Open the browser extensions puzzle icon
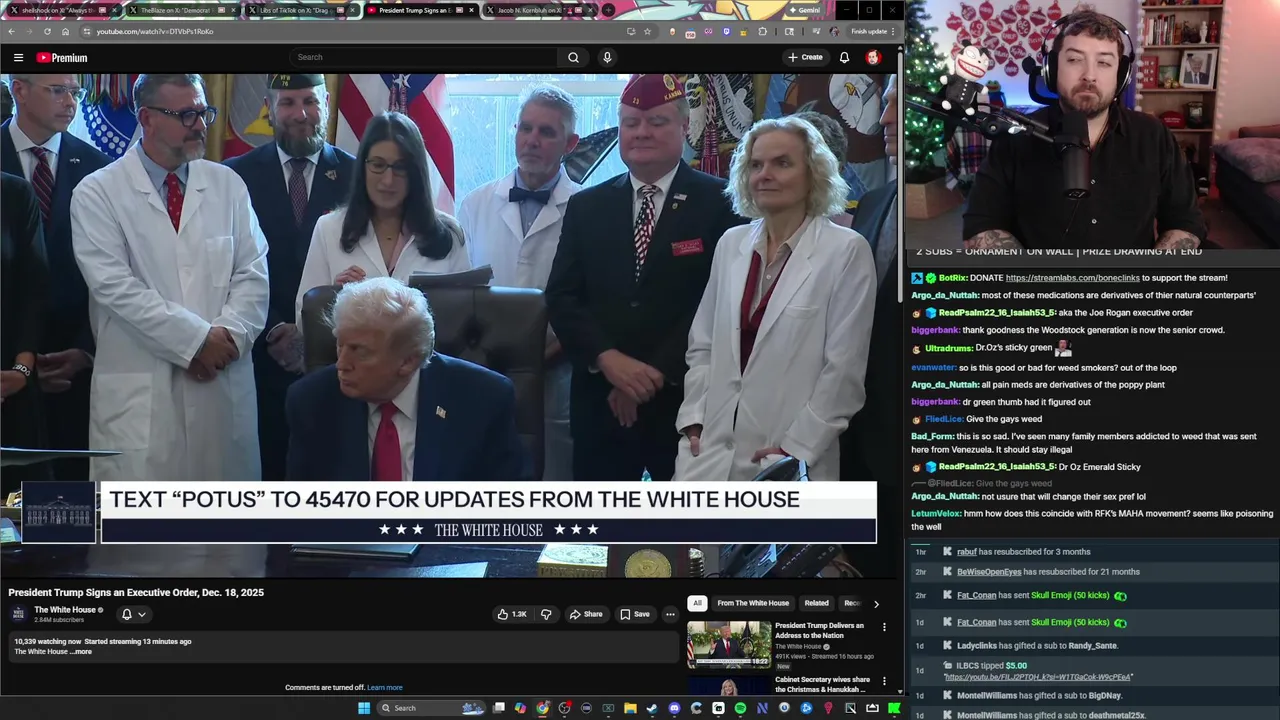The width and height of the screenshot is (1280, 720). click(x=762, y=31)
